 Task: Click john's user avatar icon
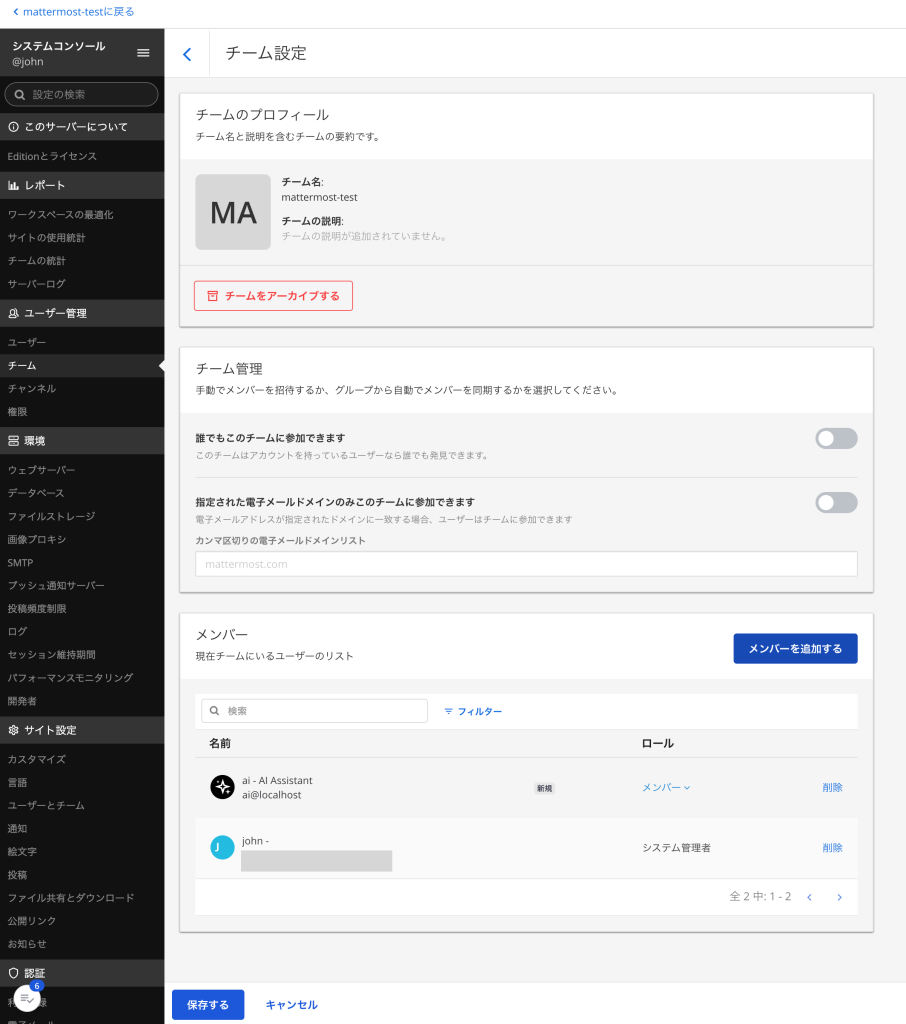tap(222, 847)
